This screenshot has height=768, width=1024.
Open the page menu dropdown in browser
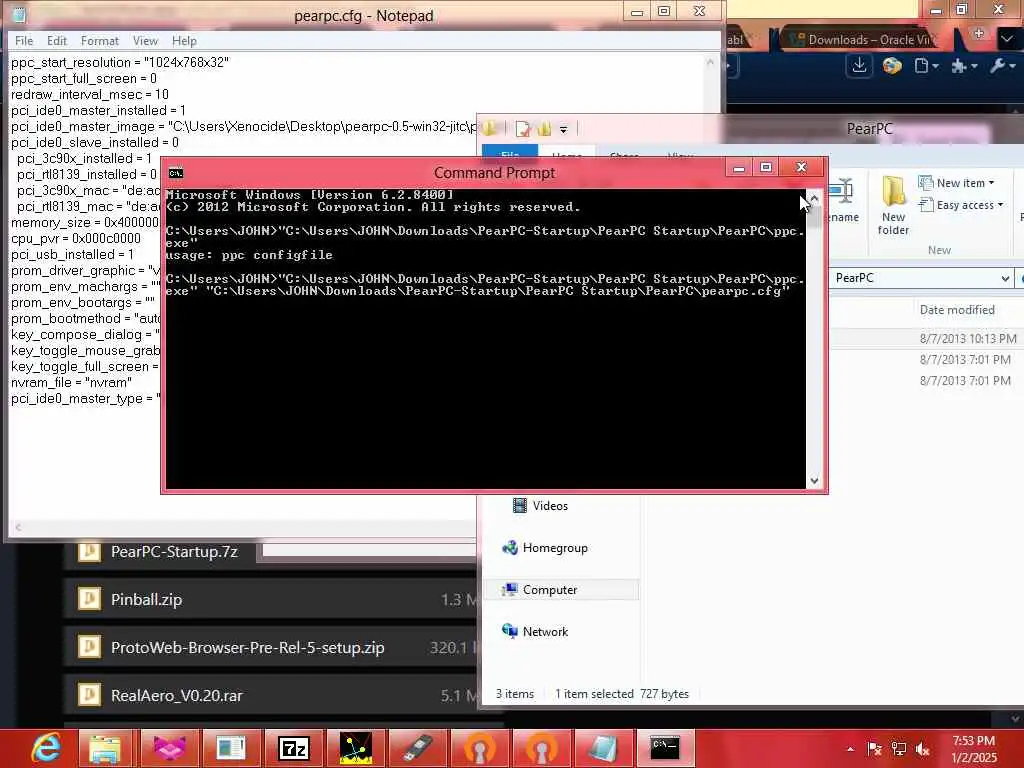[926, 65]
